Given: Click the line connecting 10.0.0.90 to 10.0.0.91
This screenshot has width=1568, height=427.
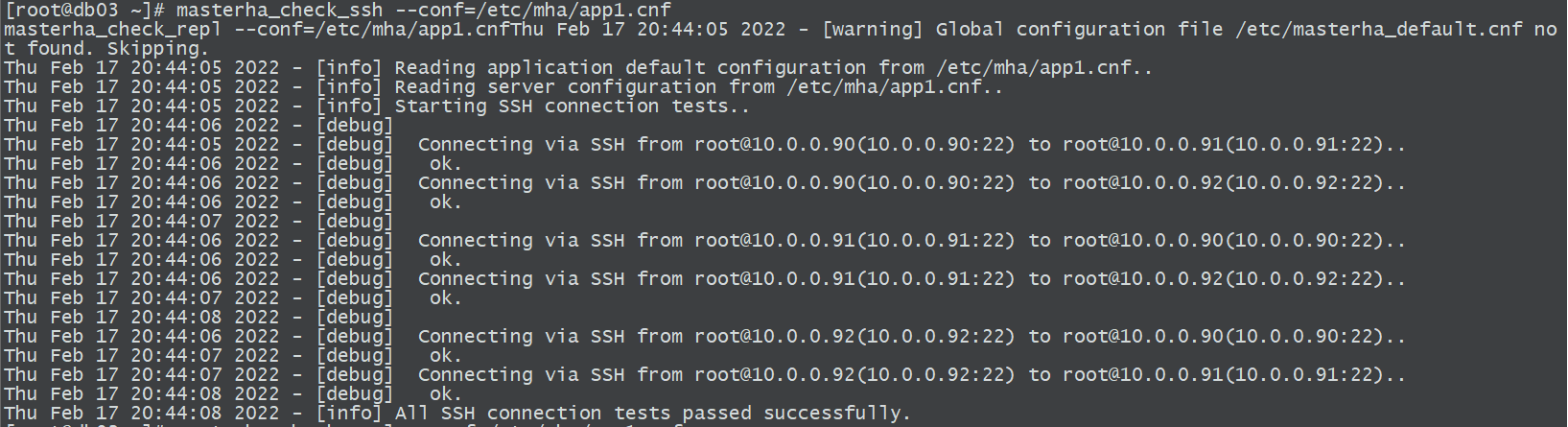Looking at the screenshot, I should coord(705,144).
